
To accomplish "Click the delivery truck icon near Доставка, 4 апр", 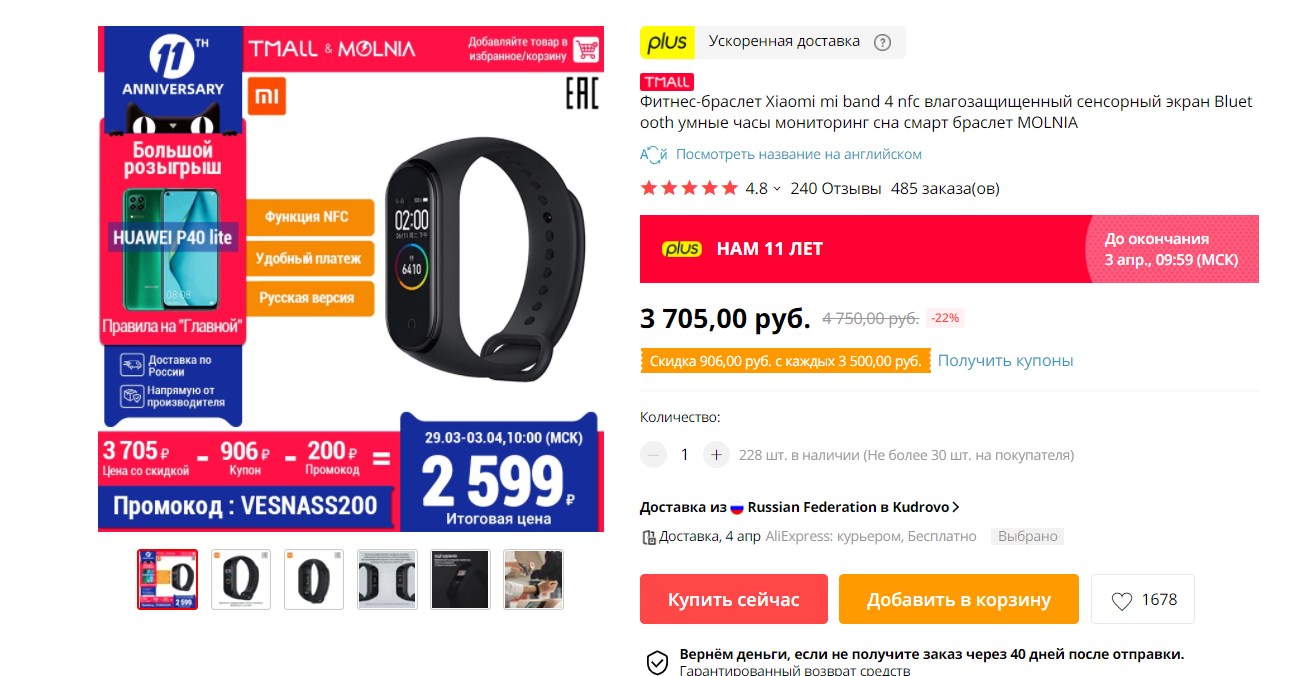I will (x=648, y=537).
